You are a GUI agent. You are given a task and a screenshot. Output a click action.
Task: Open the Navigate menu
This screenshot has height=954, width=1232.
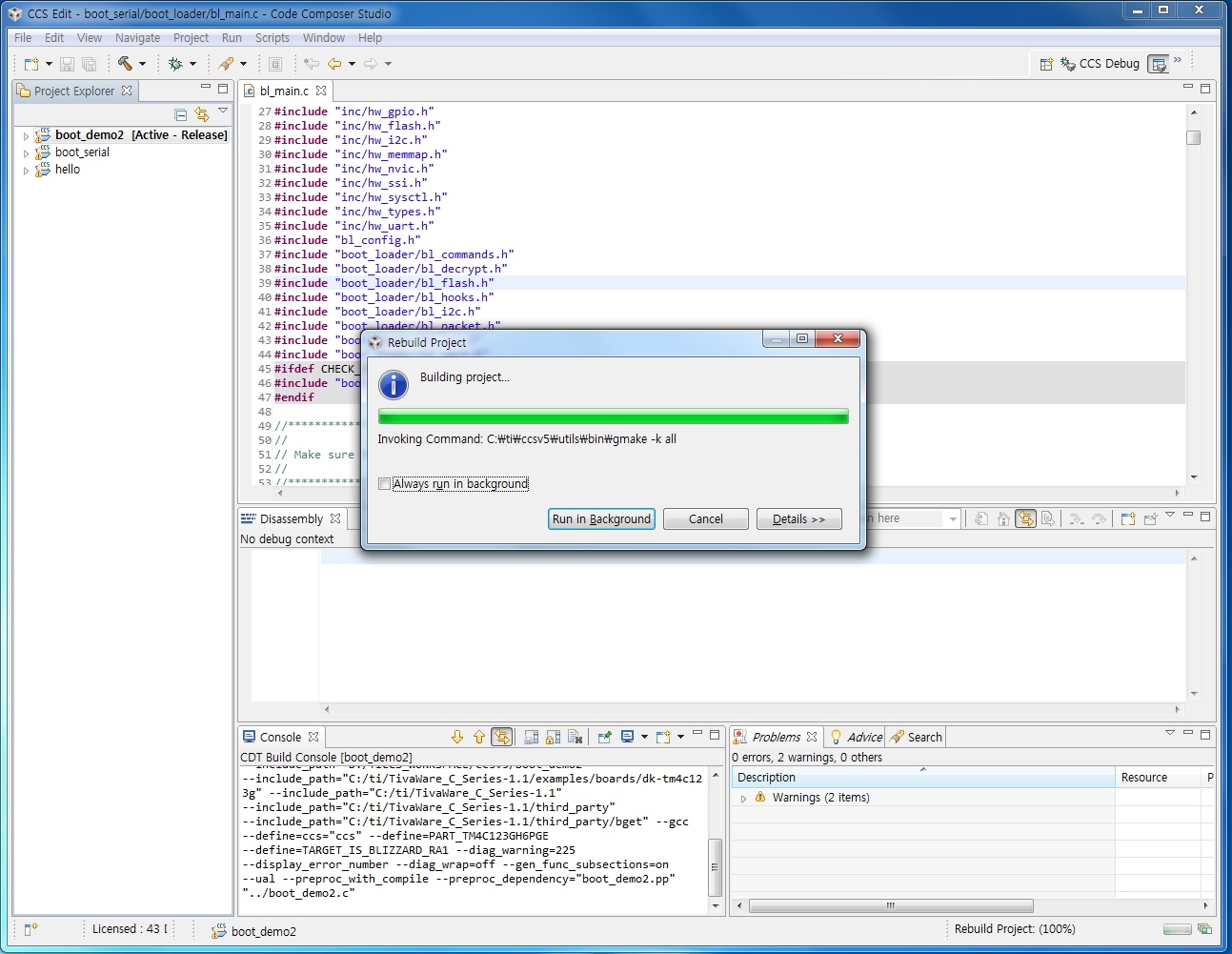click(137, 38)
